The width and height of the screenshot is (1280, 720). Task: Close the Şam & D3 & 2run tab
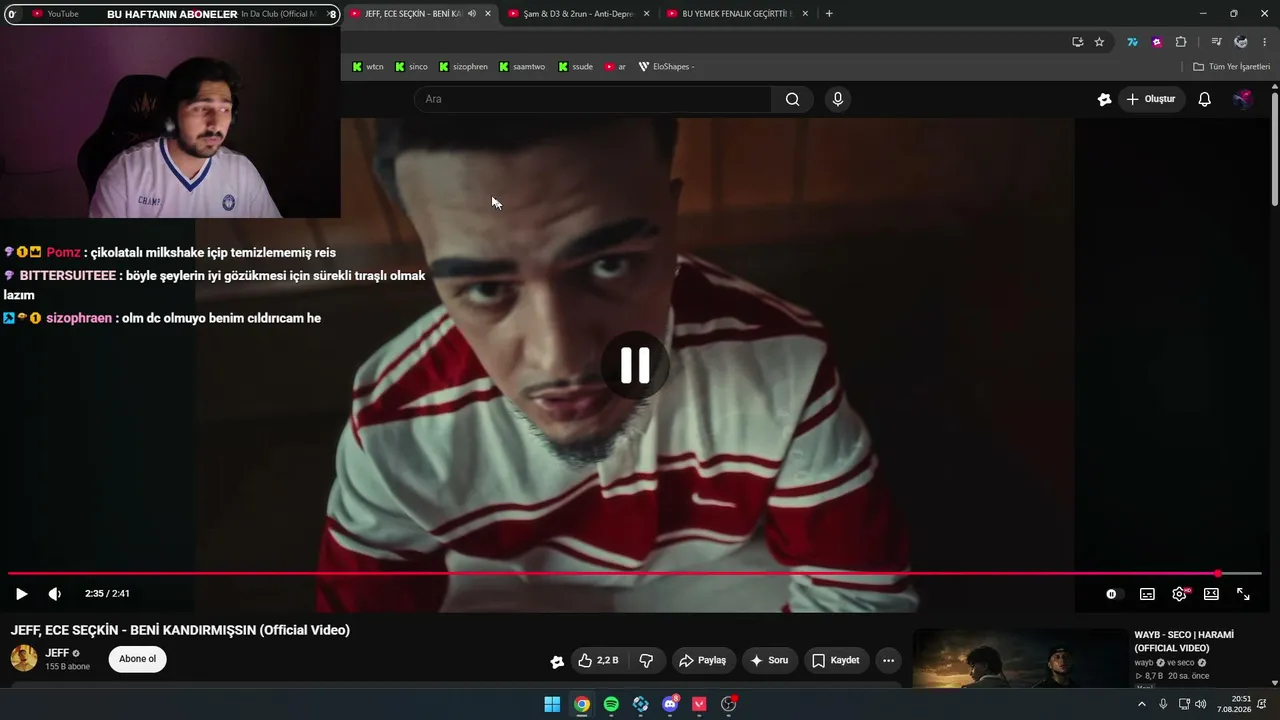click(647, 14)
